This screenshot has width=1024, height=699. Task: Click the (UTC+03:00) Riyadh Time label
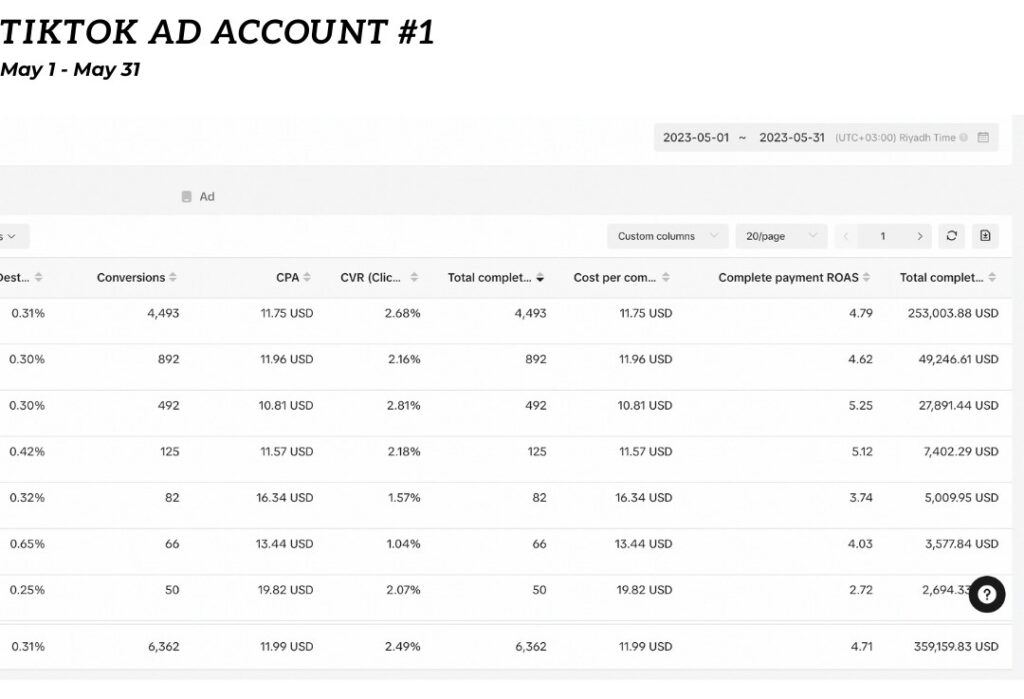coord(895,138)
